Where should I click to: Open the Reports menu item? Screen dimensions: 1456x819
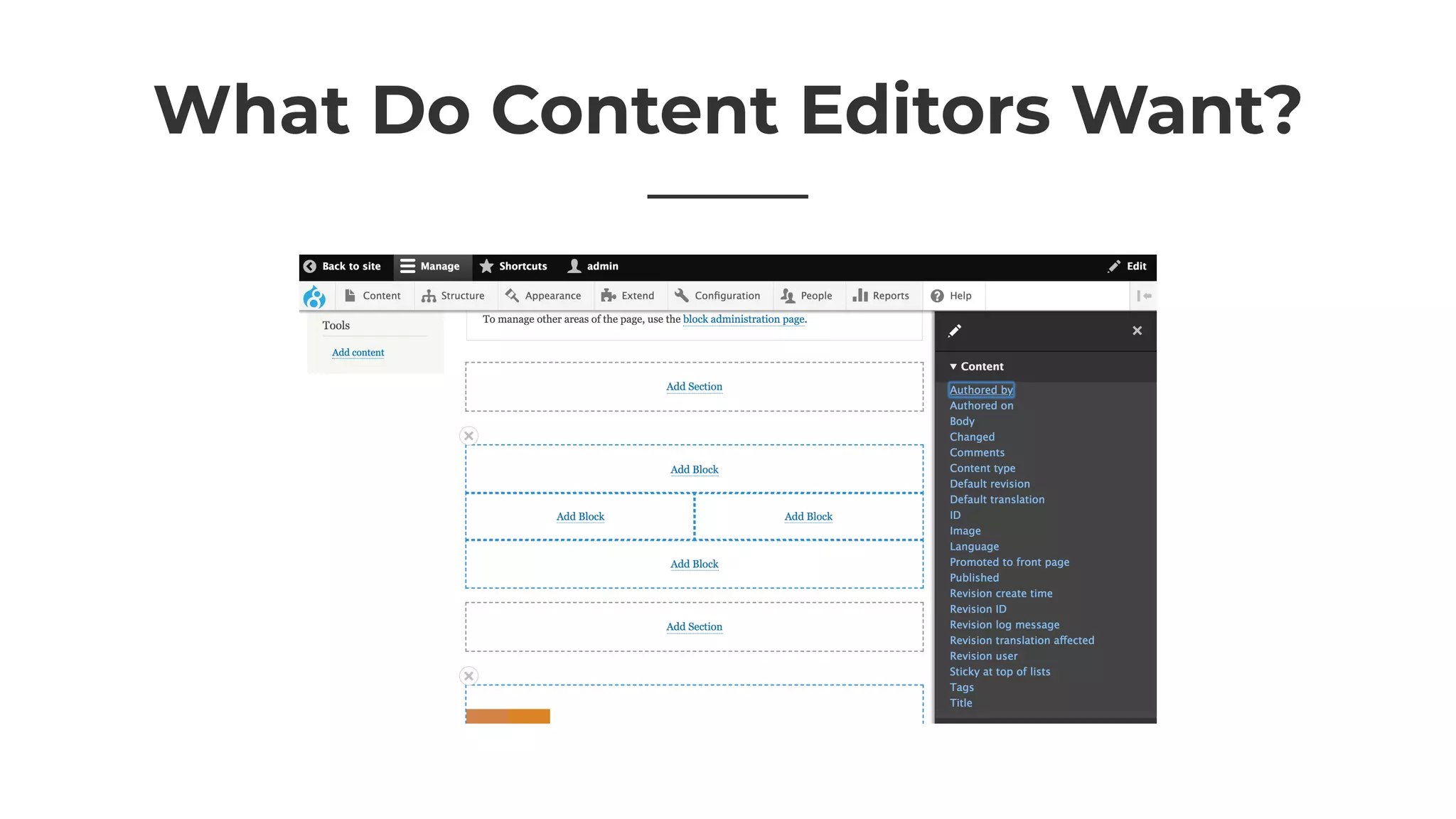point(882,296)
